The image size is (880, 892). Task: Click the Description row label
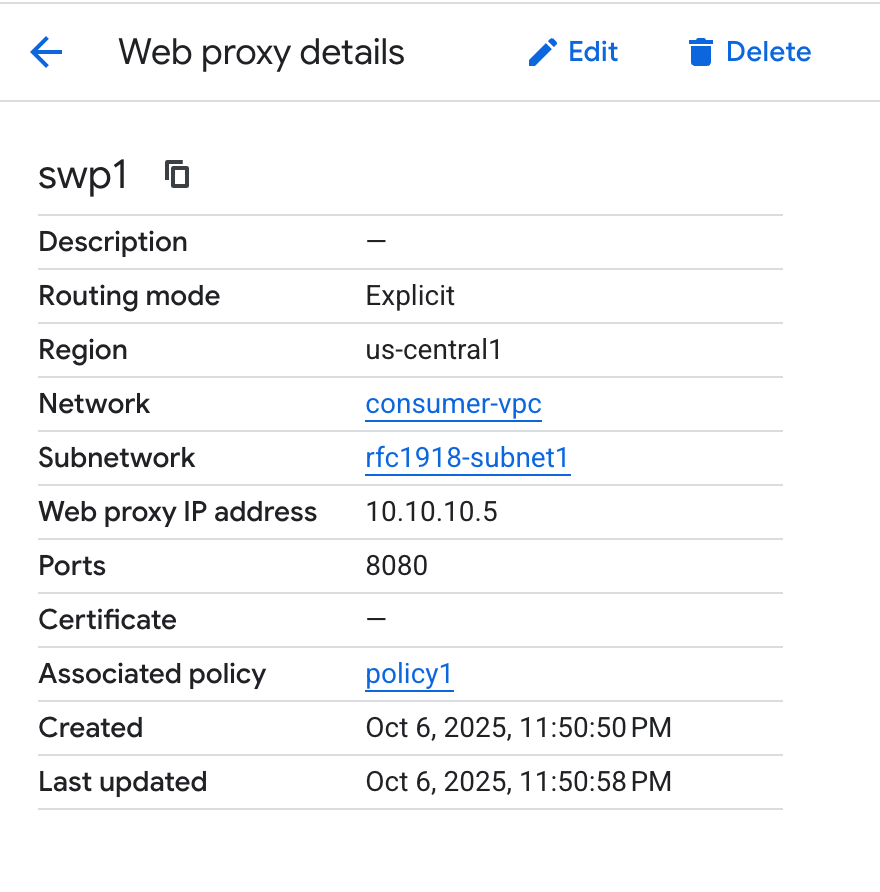(112, 242)
